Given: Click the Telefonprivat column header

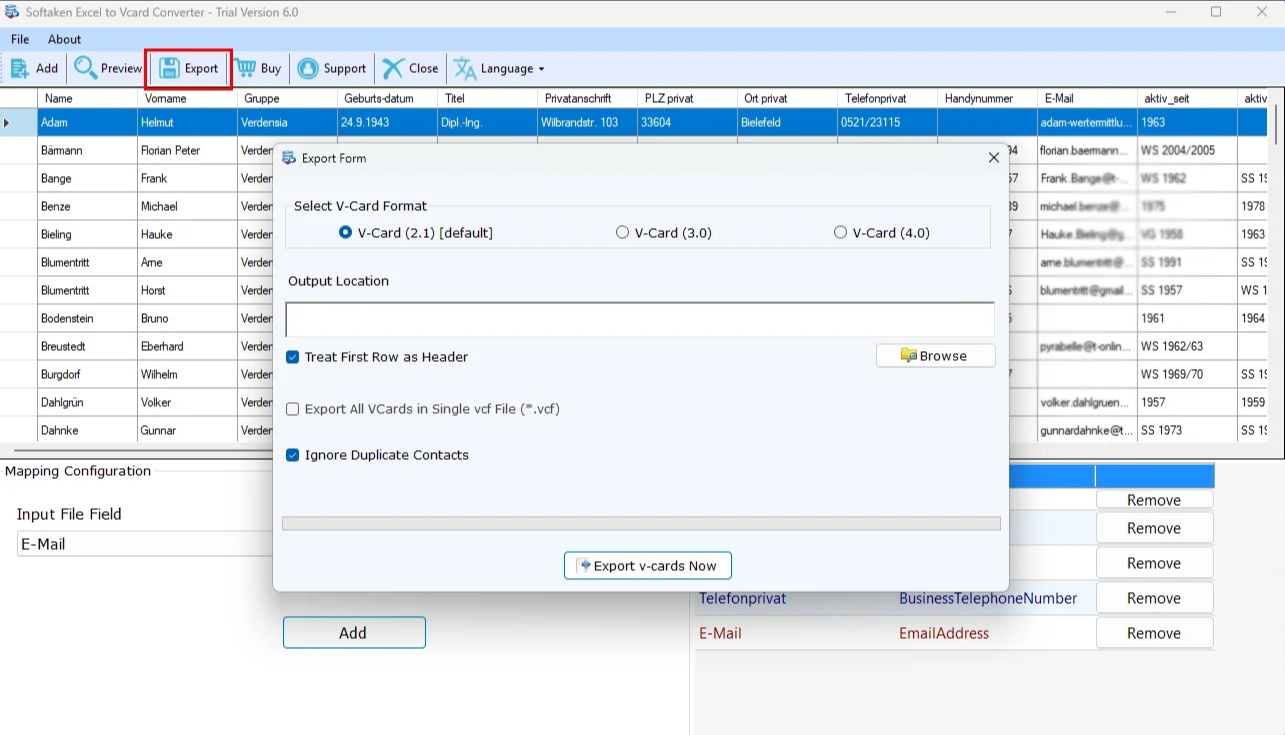Looking at the screenshot, I should 887,98.
